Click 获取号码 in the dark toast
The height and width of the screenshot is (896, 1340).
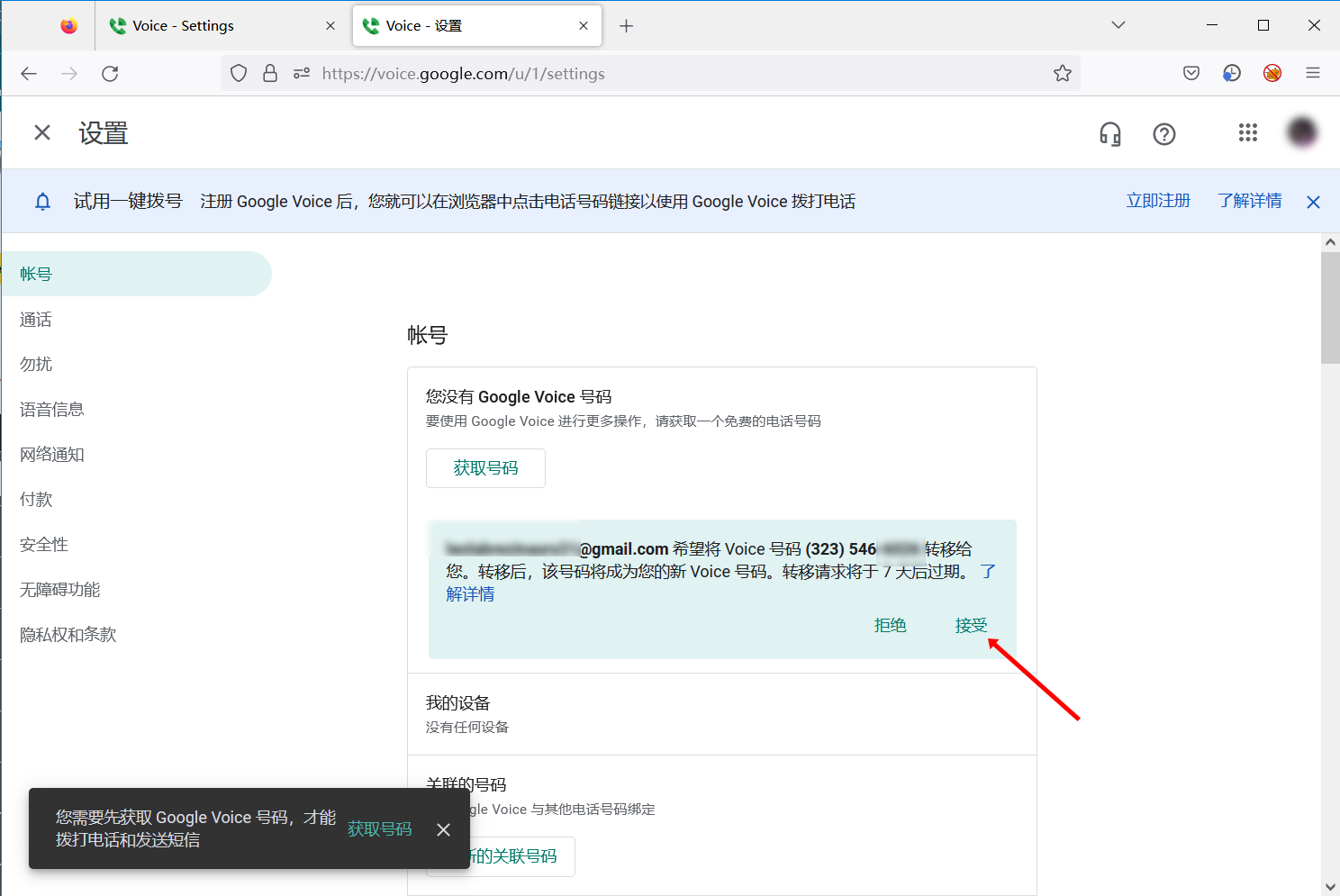click(x=380, y=829)
